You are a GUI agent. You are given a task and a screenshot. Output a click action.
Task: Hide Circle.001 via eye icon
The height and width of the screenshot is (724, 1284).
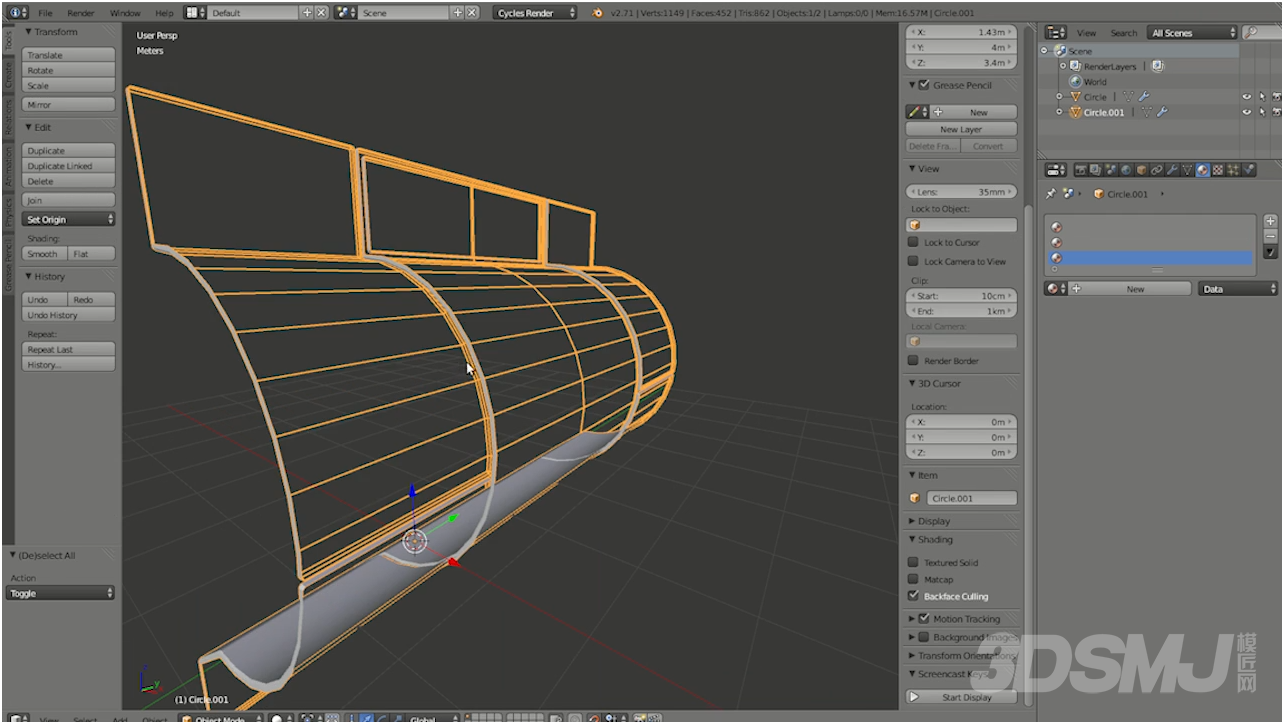point(1247,112)
